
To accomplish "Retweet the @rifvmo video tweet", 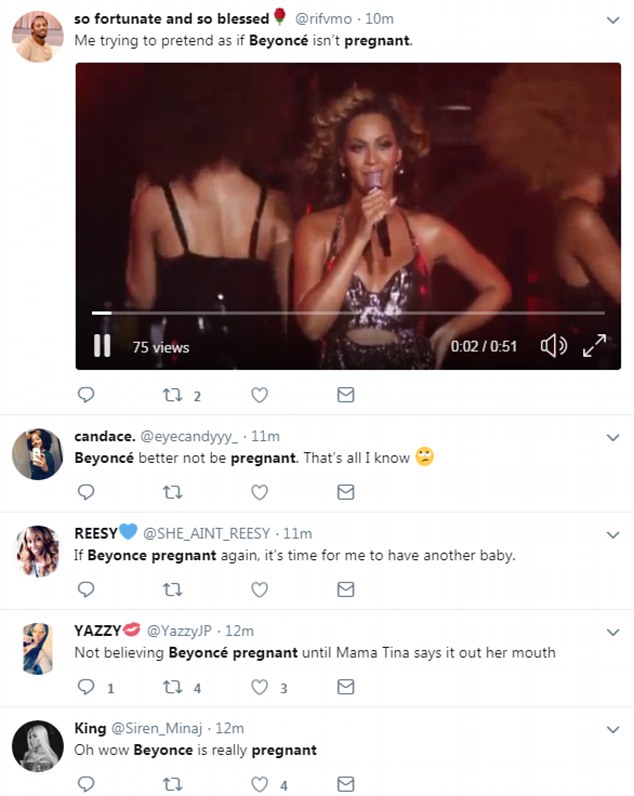I will (x=173, y=395).
